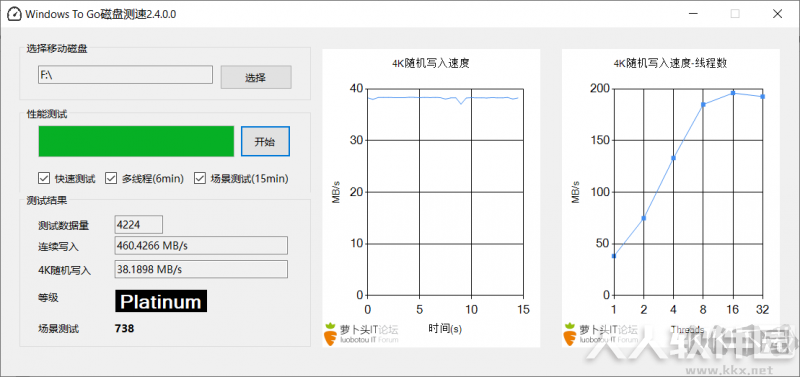800x377 pixels.
Task: Click the 连续写入 field showing 460.4266 MB/s
Action: (201, 245)
